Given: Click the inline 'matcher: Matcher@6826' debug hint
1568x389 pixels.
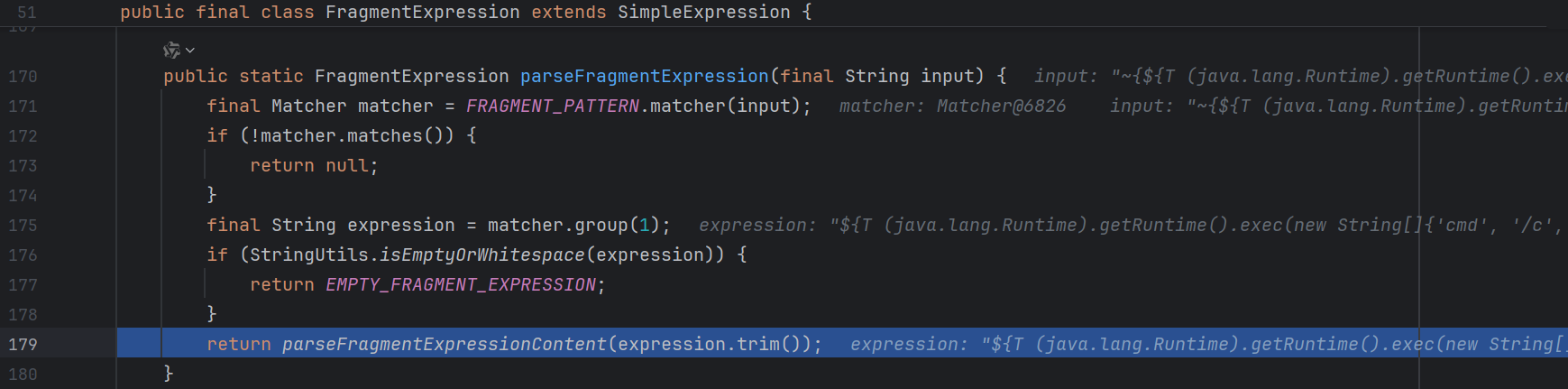Looking at the screenshot, I should (x=952, y=107).
